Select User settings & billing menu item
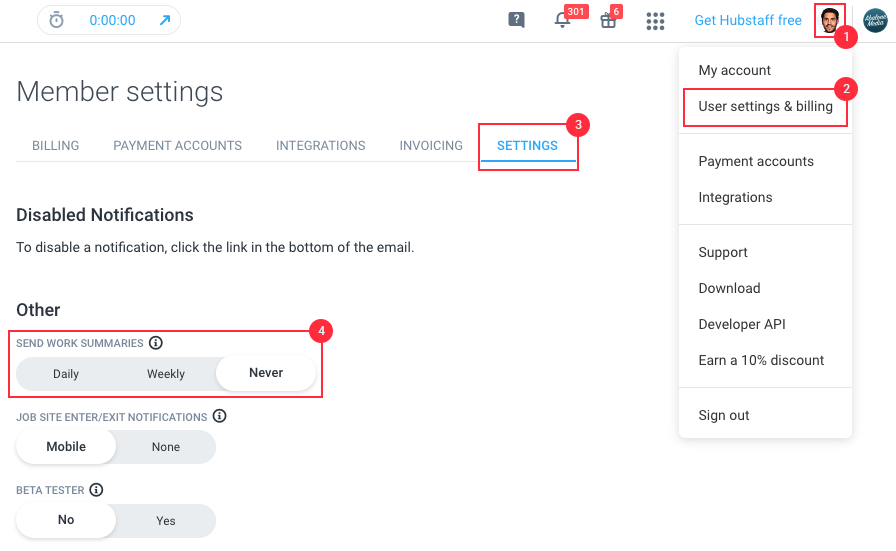This screenshot has height=551, width=896. click(765, 106)
